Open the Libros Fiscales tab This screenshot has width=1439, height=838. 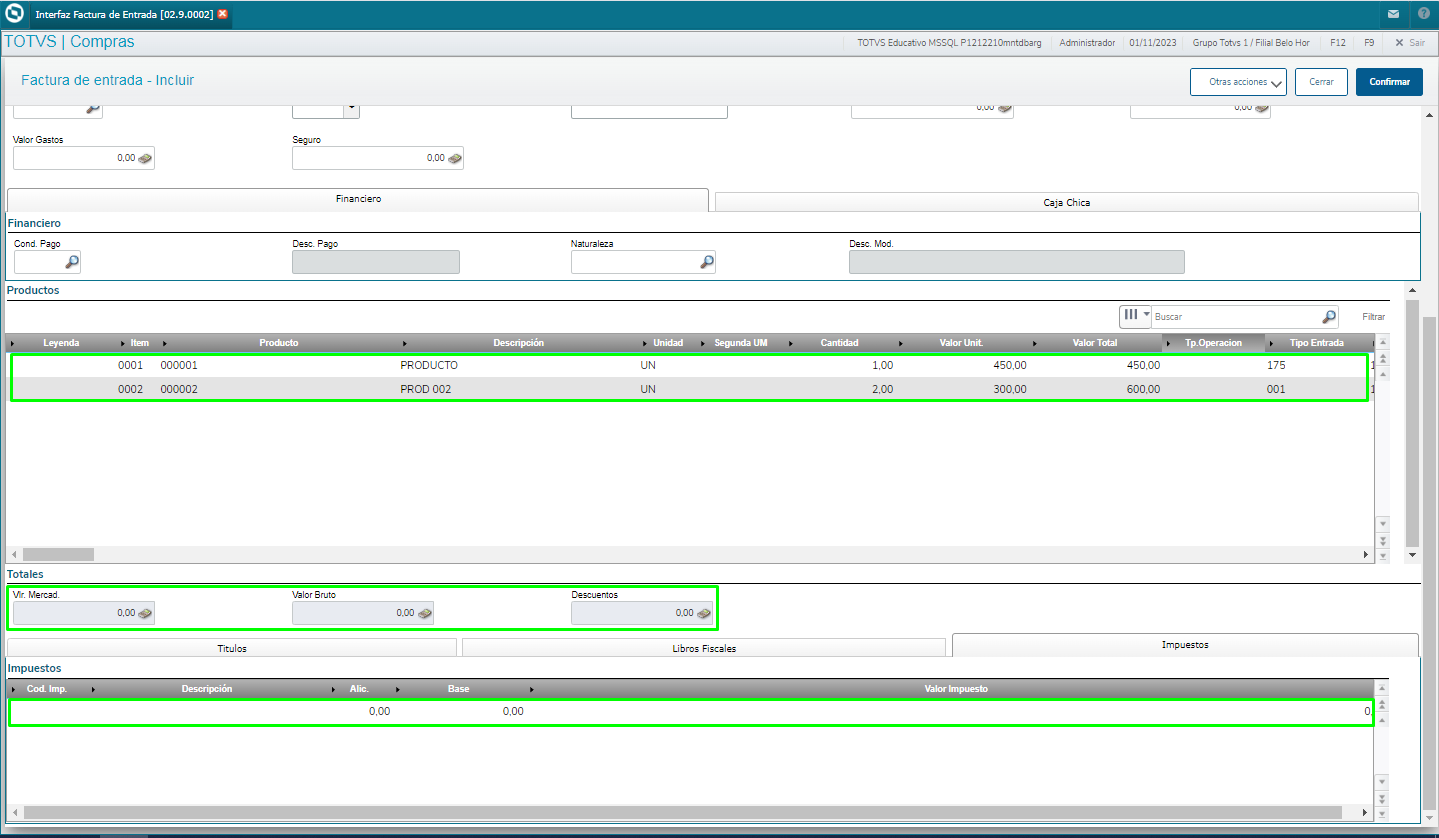pos(704,648)
